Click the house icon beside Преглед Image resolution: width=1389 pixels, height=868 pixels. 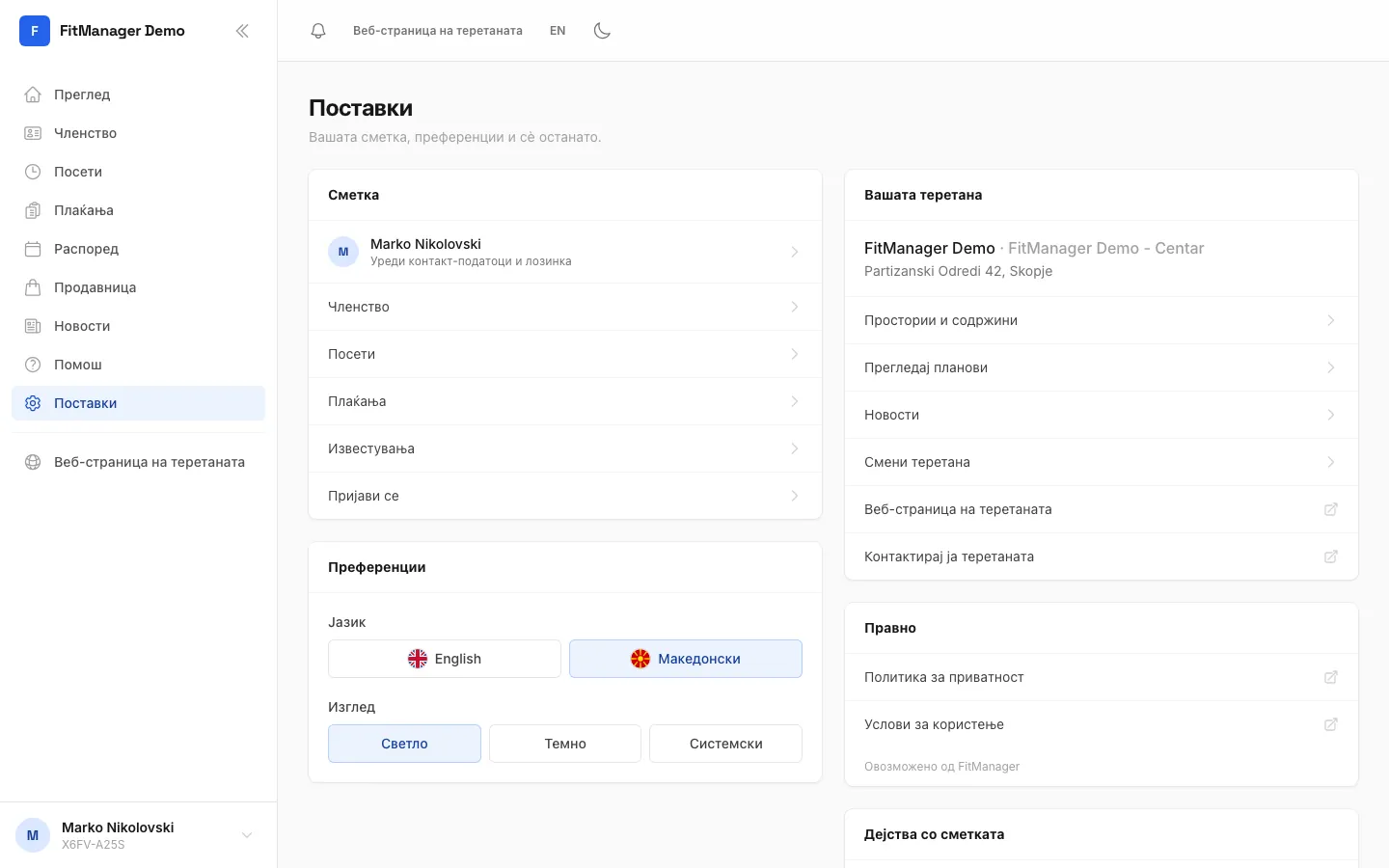click(33, 95)
